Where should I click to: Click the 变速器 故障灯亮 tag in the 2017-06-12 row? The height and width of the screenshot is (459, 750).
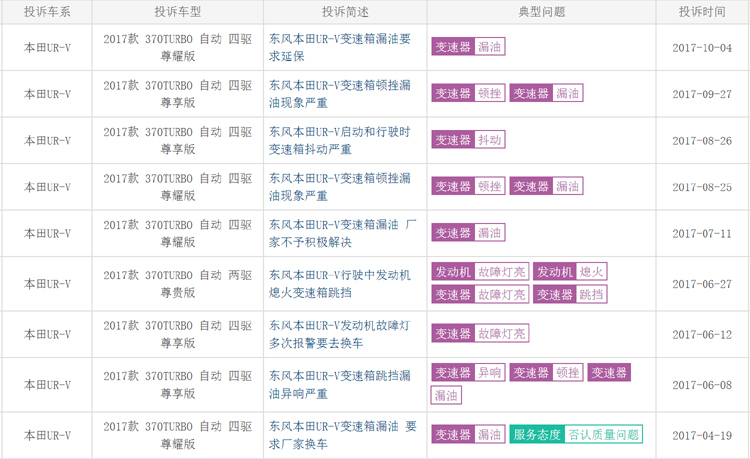480,333
